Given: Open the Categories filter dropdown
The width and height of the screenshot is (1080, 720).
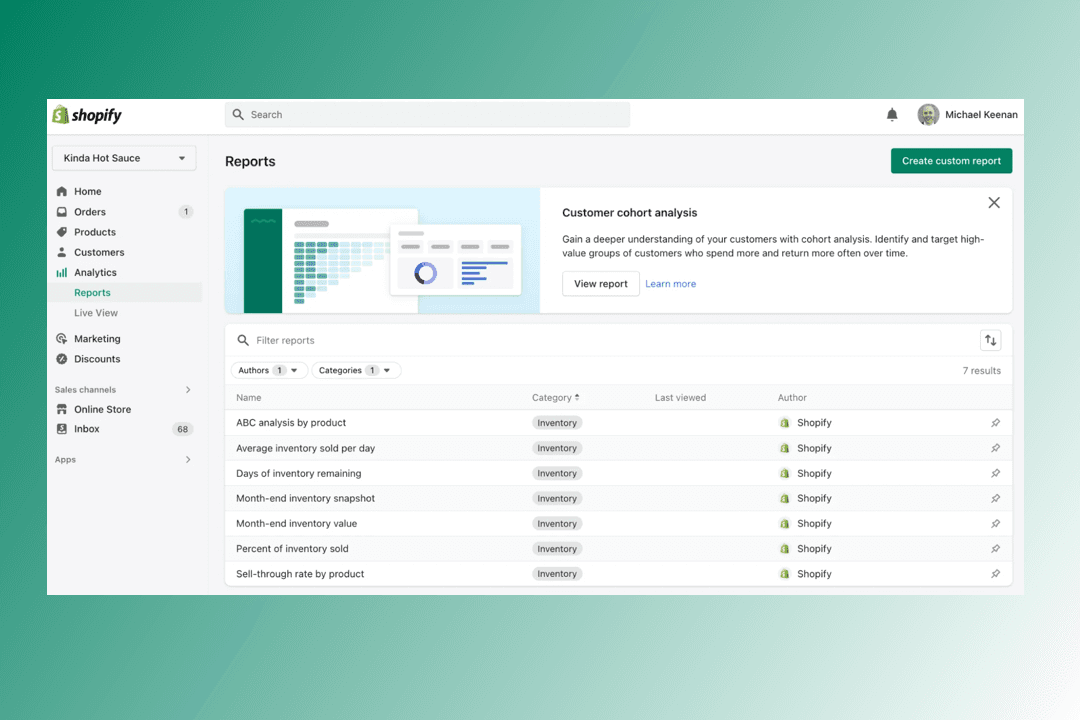Looking at the screenshot, I should coord(355,371).
